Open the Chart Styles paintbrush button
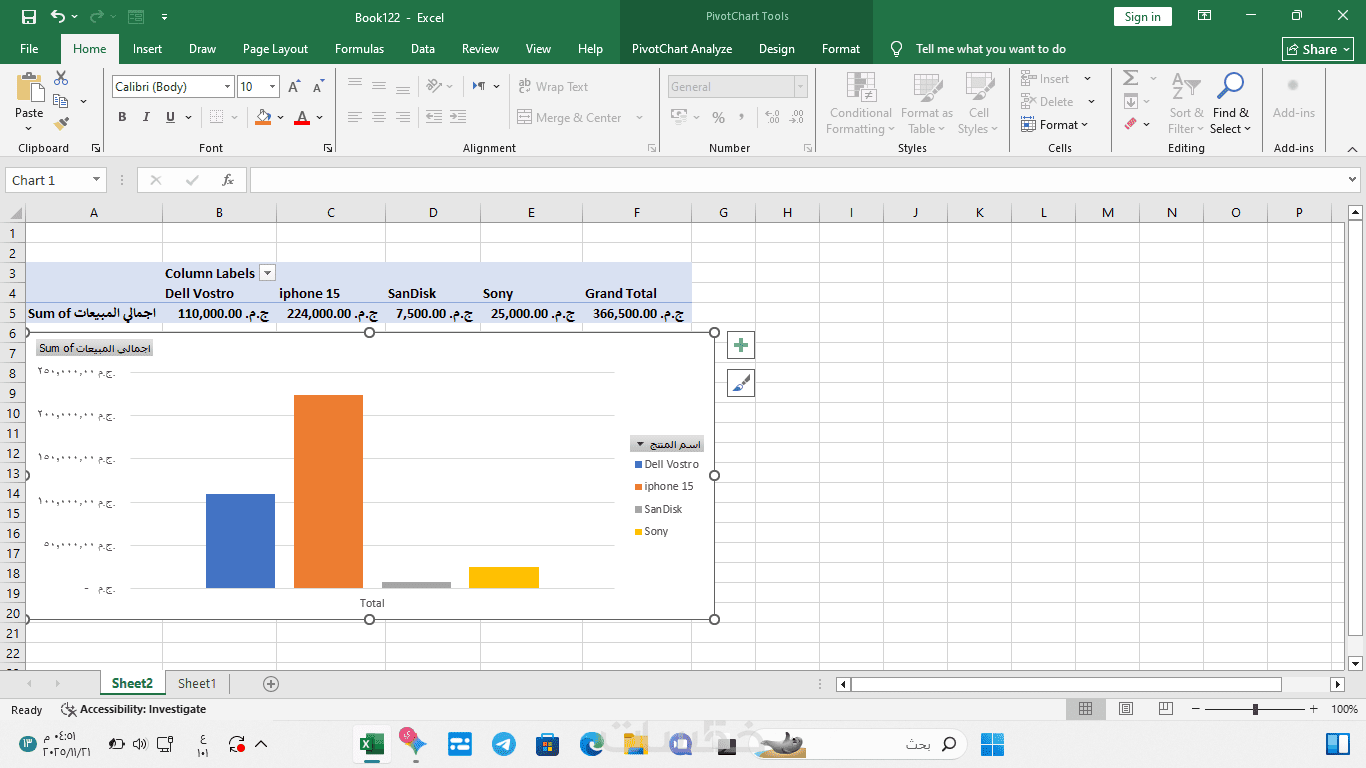 point(741,383)
